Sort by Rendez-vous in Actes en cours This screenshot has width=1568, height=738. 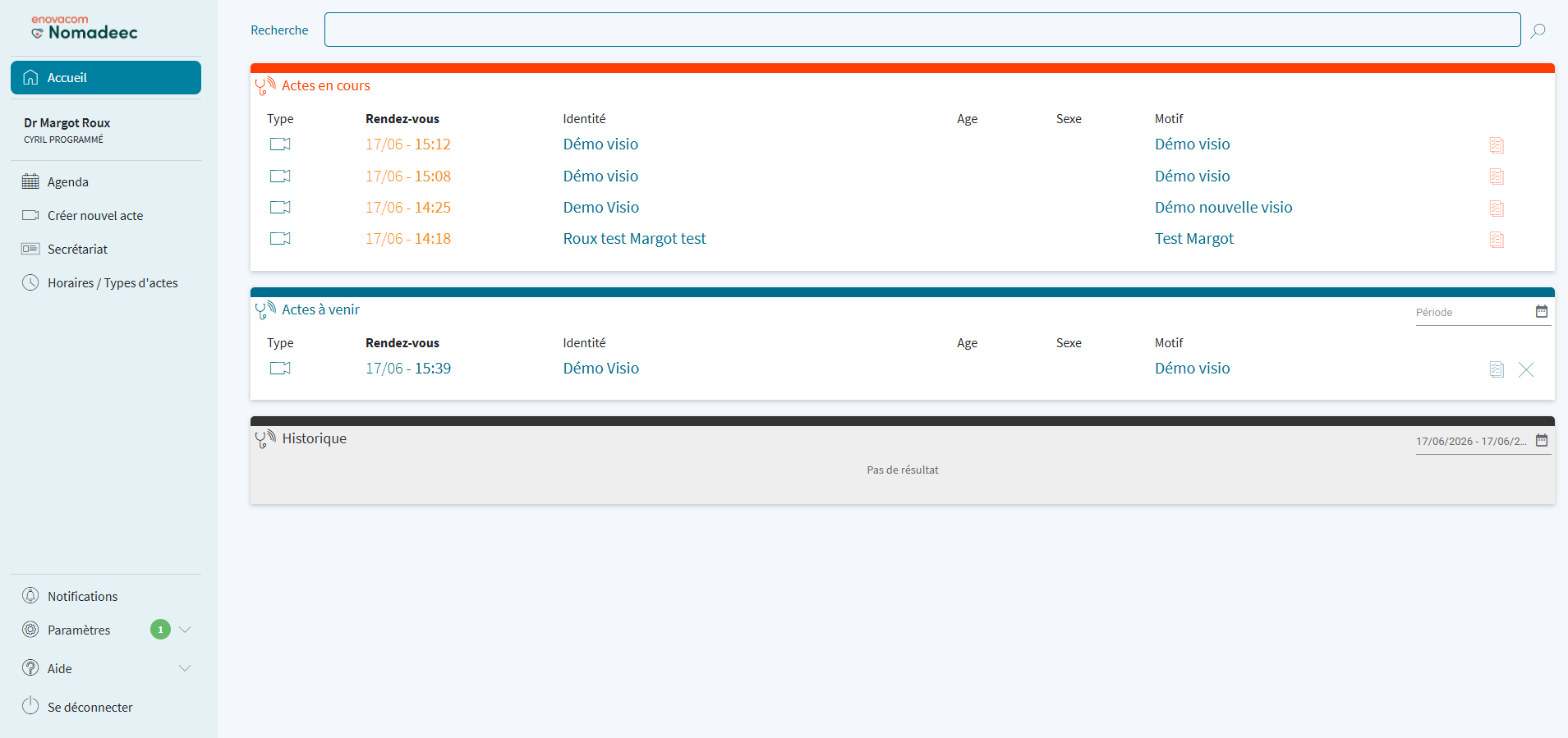click(x=402, y=119)
